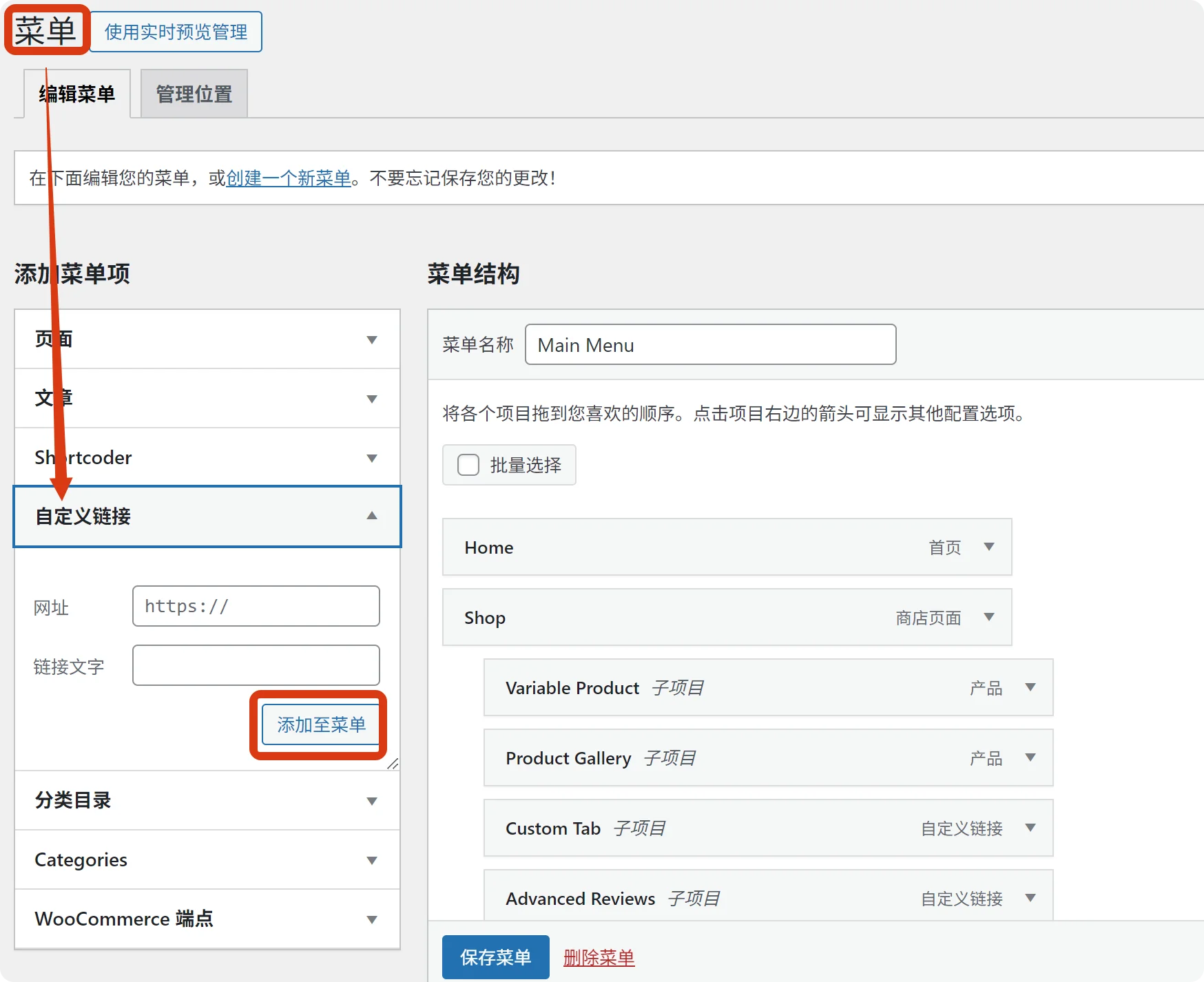Open Product Gallery item settings arrow
Viewport: 1204px width, 982px height.
pyautogui.click(x=1030, y=758)
